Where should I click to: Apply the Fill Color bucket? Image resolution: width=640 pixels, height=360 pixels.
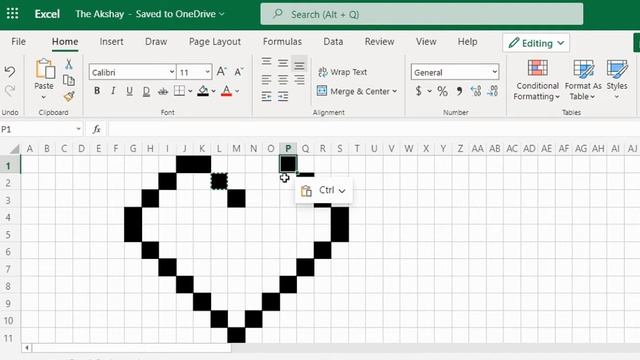click(203, 91)
